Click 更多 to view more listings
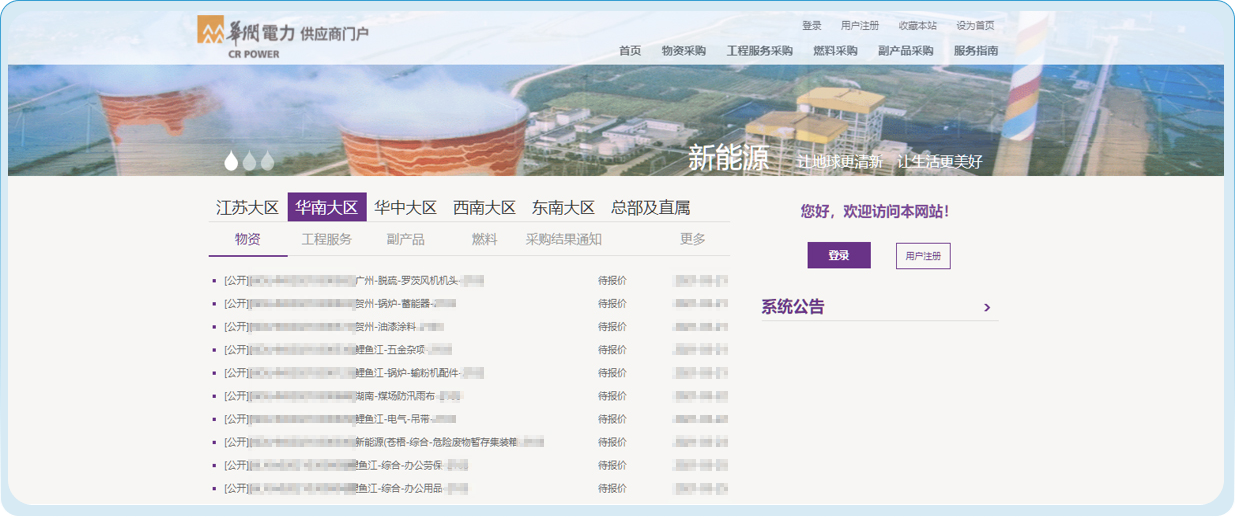The image size is (1235, 517). tap(692, 239)
